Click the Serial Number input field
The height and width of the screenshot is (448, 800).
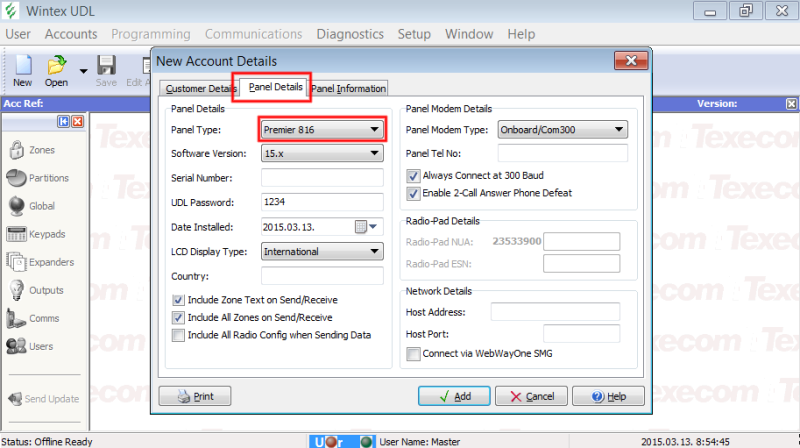point(322,178)
